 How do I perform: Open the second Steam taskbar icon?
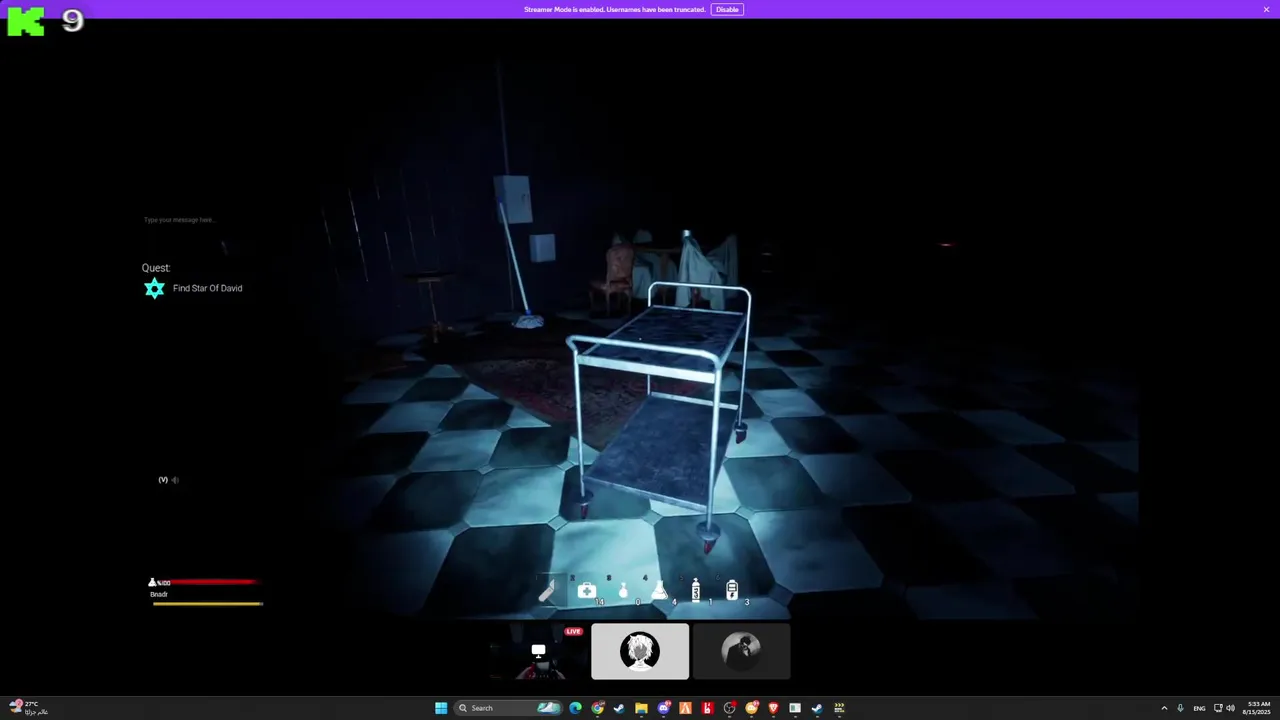point(817,708)
